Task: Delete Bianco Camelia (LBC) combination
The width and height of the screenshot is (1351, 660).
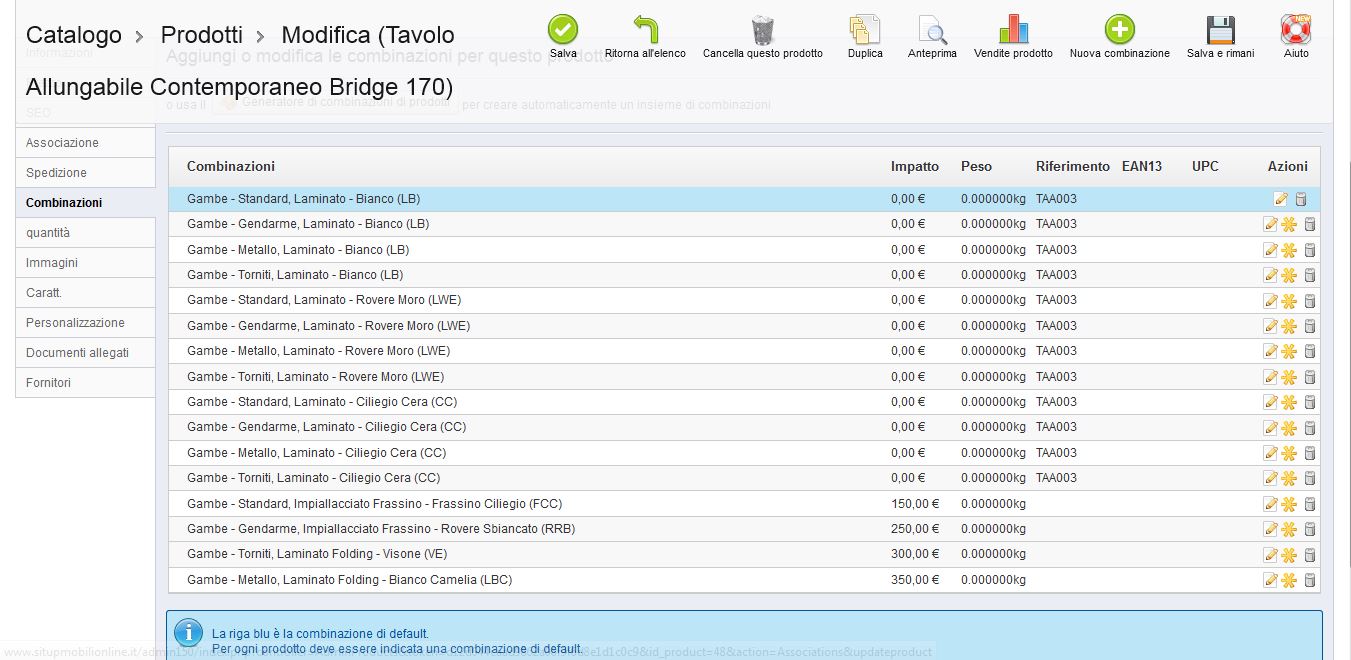Action: pos(1310,580)
